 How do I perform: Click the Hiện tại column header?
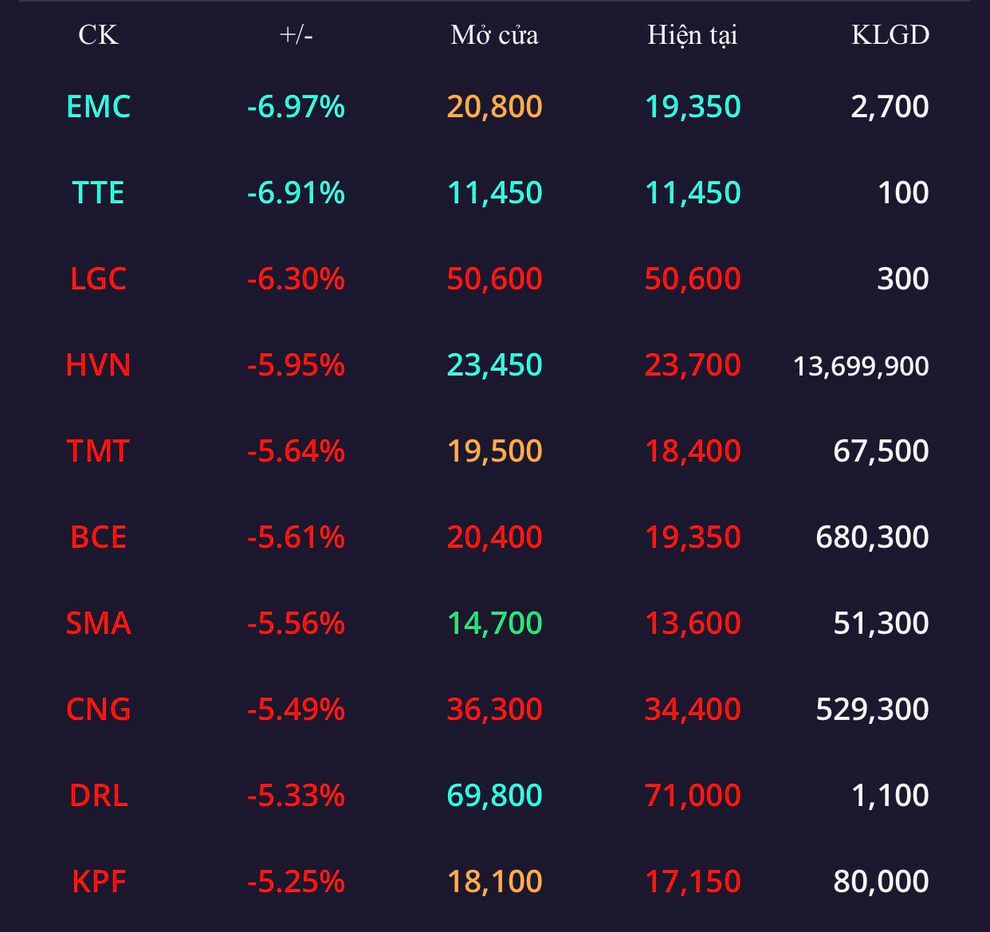coord(692,35)
